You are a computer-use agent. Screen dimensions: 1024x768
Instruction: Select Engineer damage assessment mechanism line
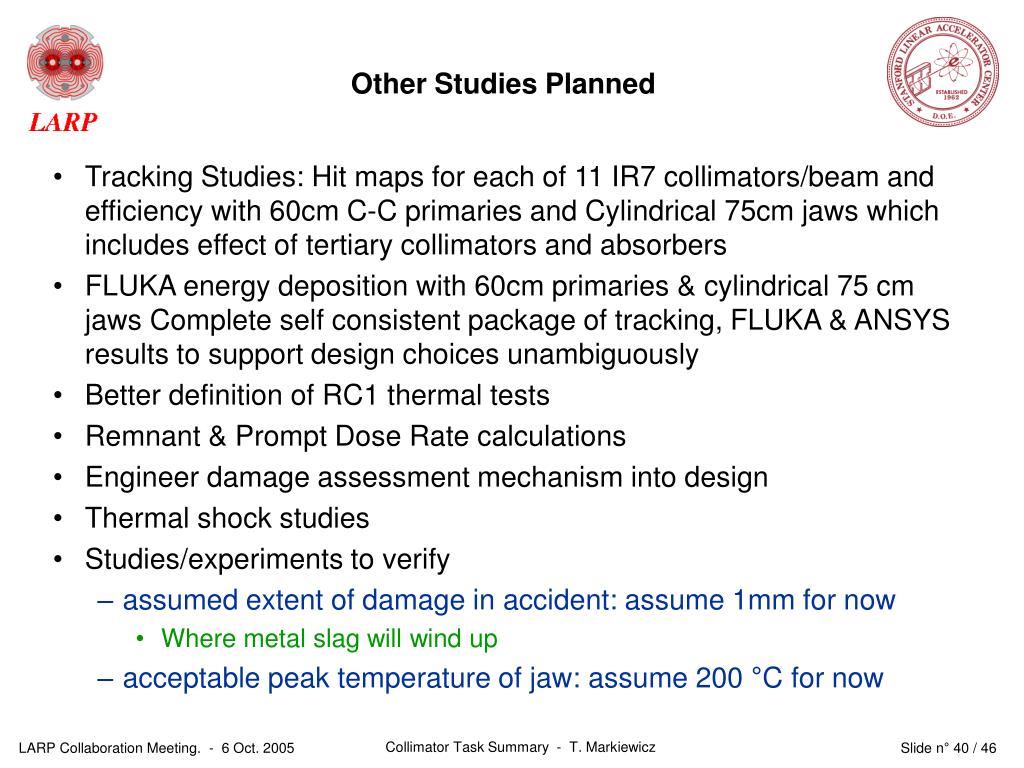pyautogui.click(x=426, y=477)
